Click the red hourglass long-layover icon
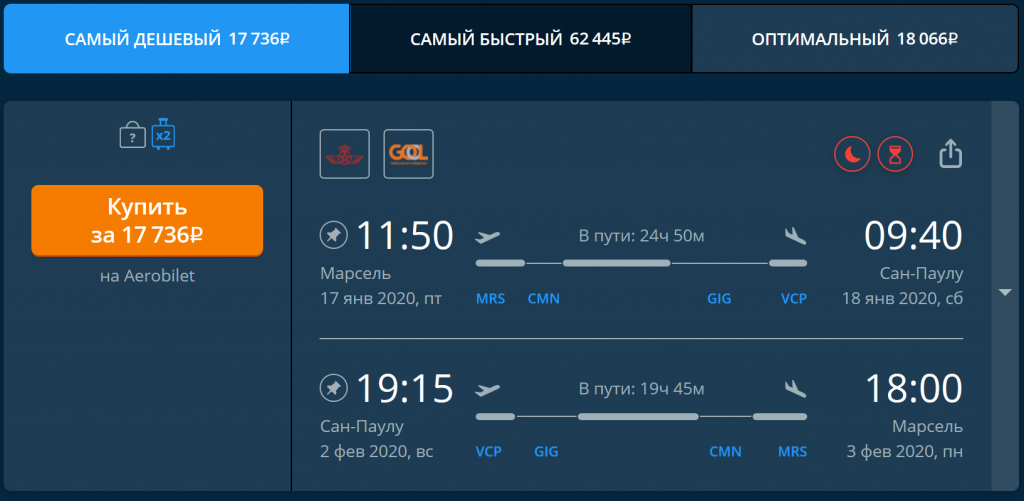 (x=895, y=154)
